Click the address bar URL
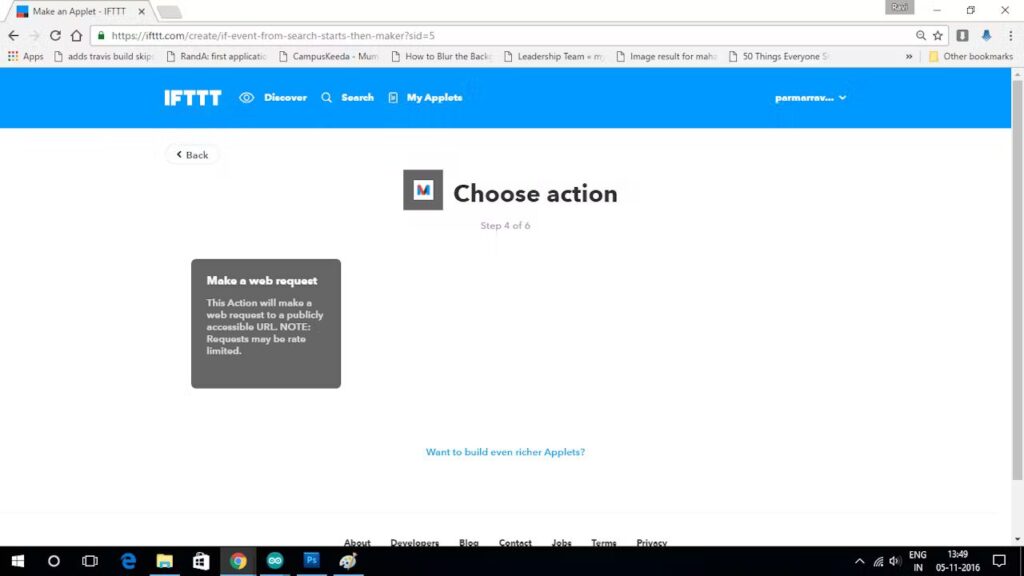The height and width of the screenshot is (576, 1024). click(x=273, y=35)
